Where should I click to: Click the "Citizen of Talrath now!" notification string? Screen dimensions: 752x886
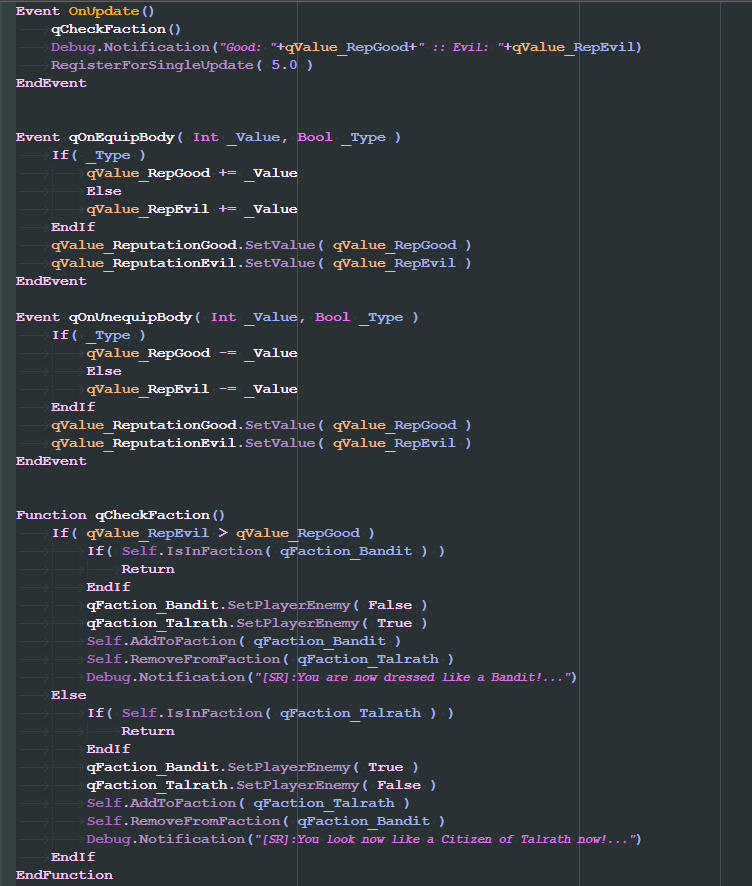tap(446, 839)
